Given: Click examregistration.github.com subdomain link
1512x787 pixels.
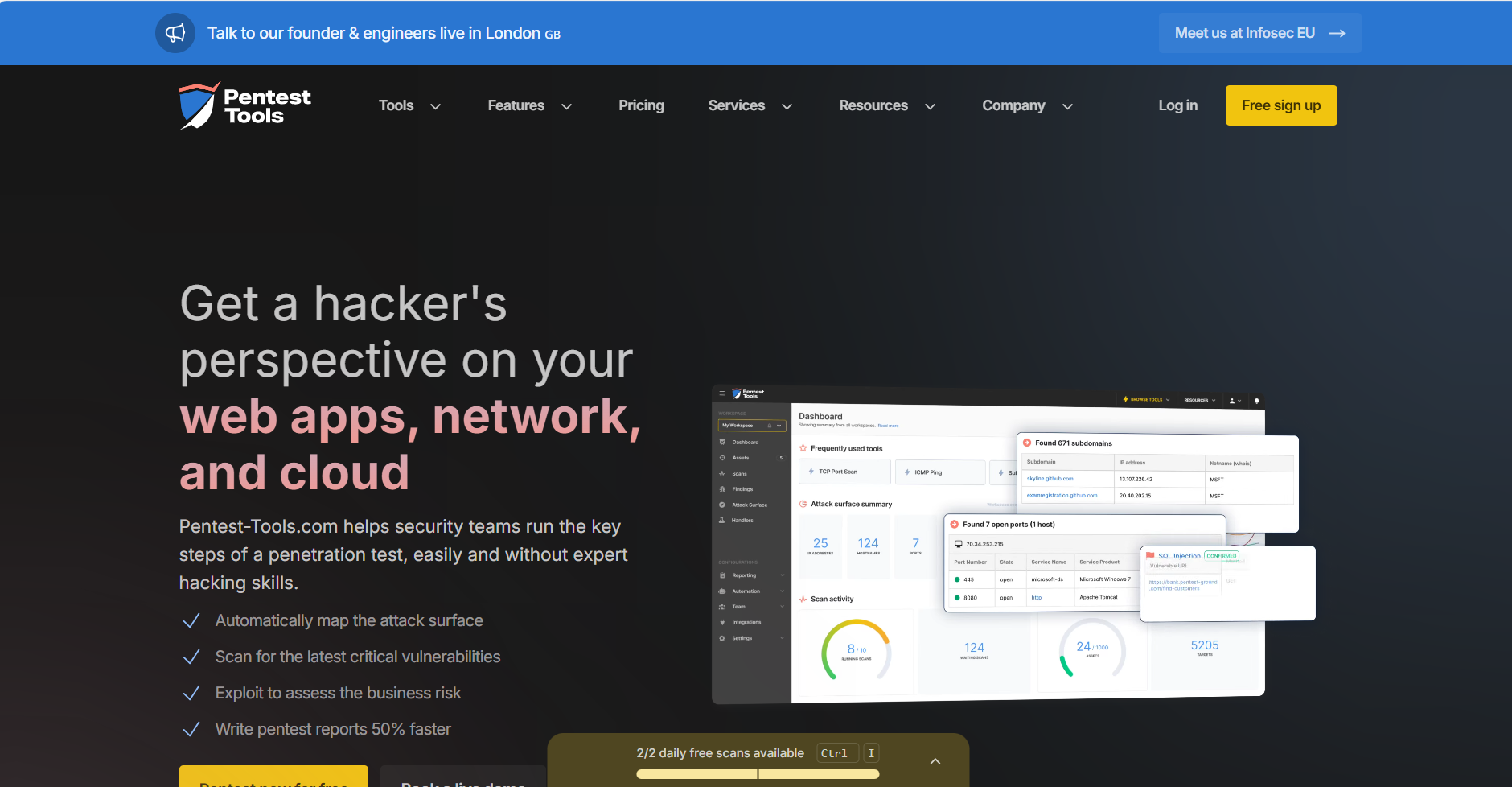Looking at the screenshot, I should pos(1062,496).
